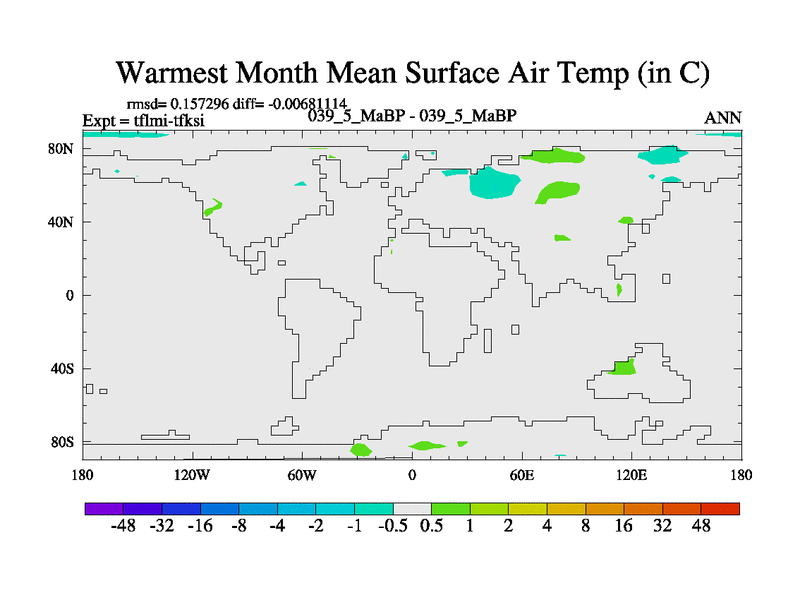Click the colorbar swatch between -2 and -1
Viewport: 800px width, 600px height.
[x=335, y=509]
